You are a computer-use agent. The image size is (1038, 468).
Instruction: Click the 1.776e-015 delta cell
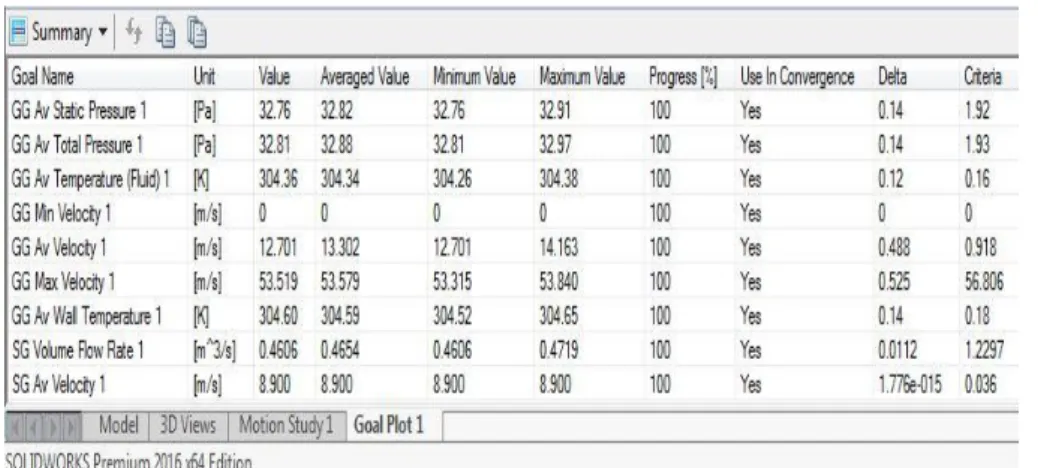[x=911, y=386]
